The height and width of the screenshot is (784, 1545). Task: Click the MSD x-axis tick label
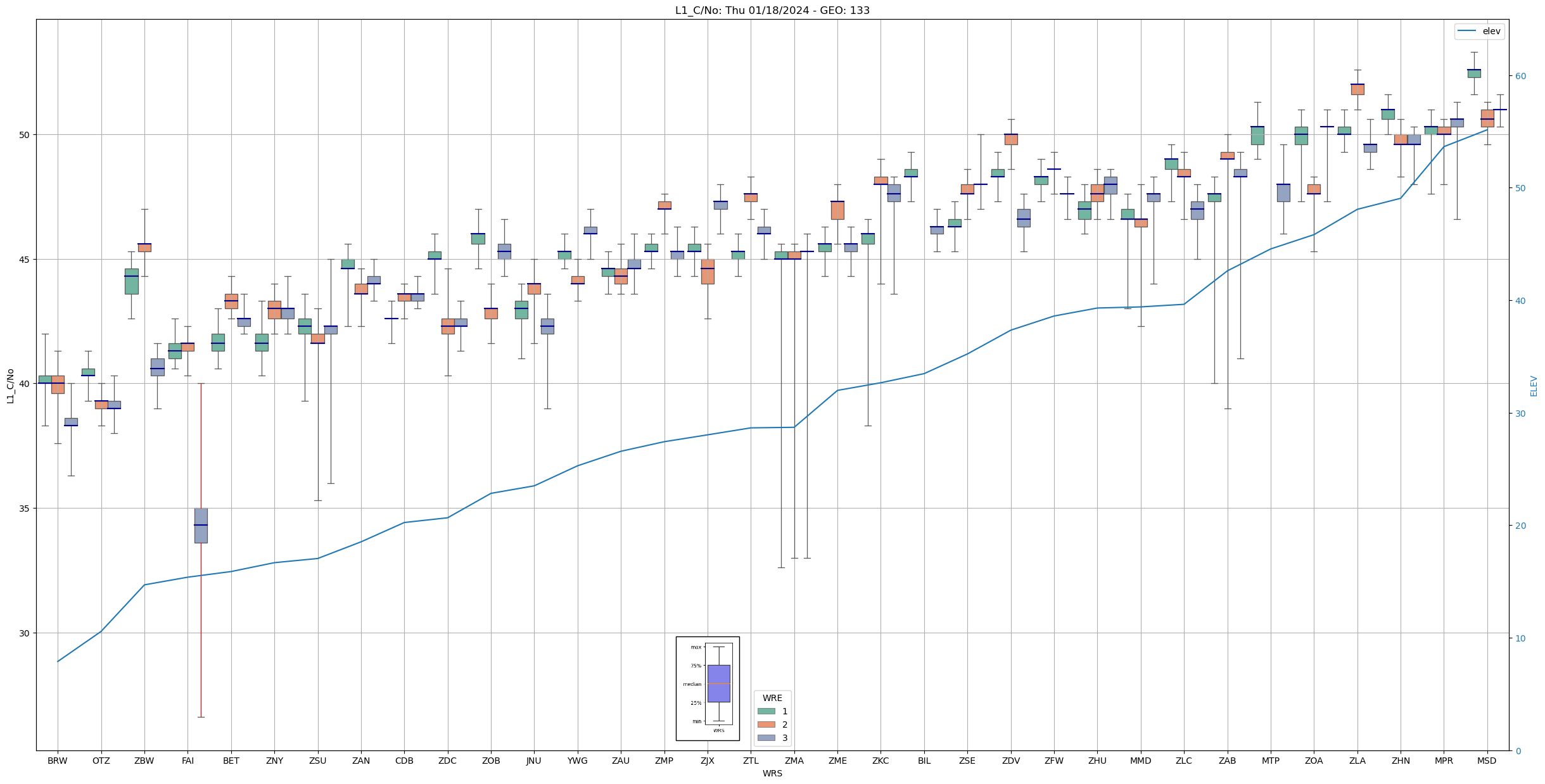click(1486, 761)
